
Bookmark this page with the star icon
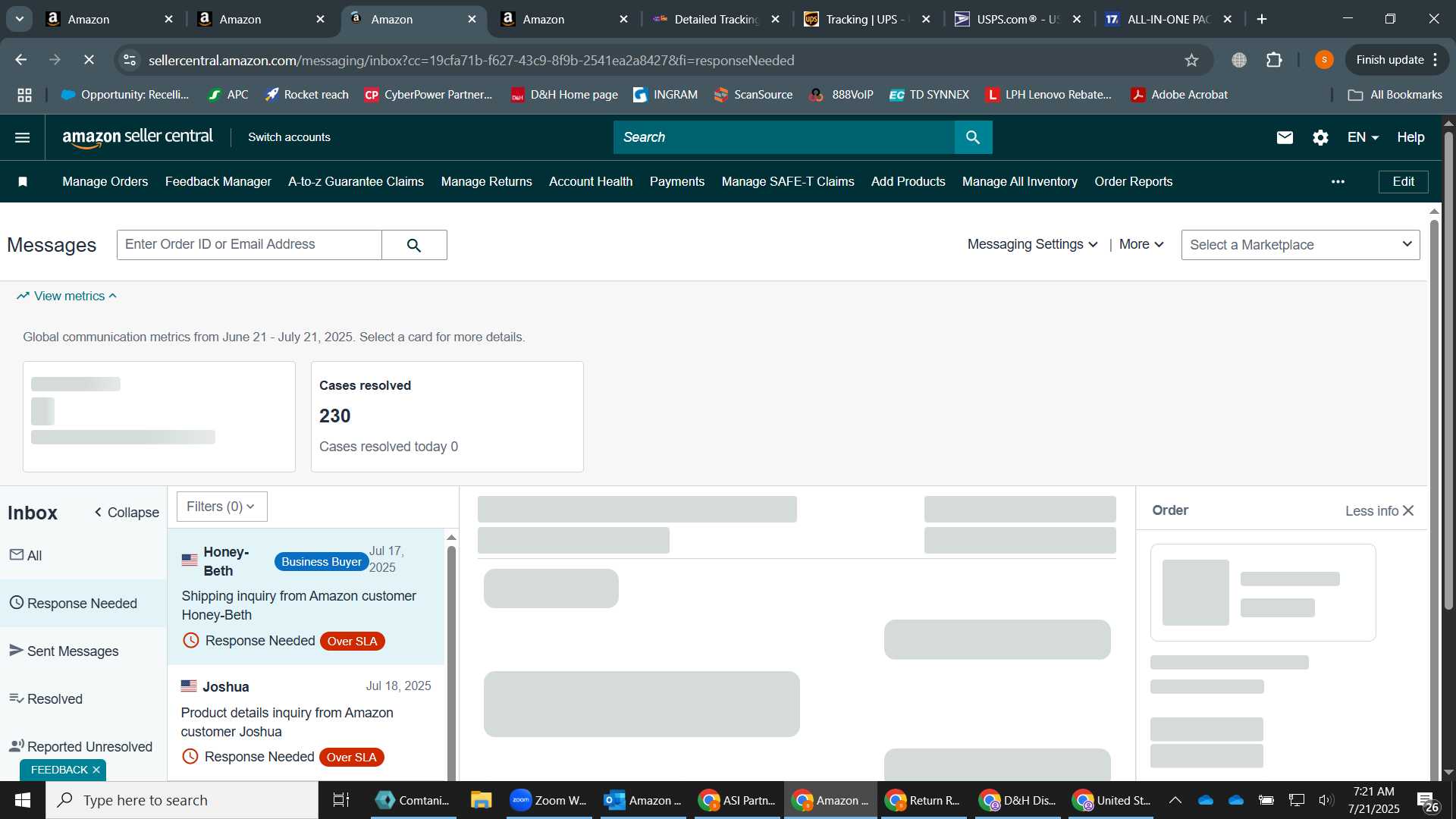tap(1191, 60)
